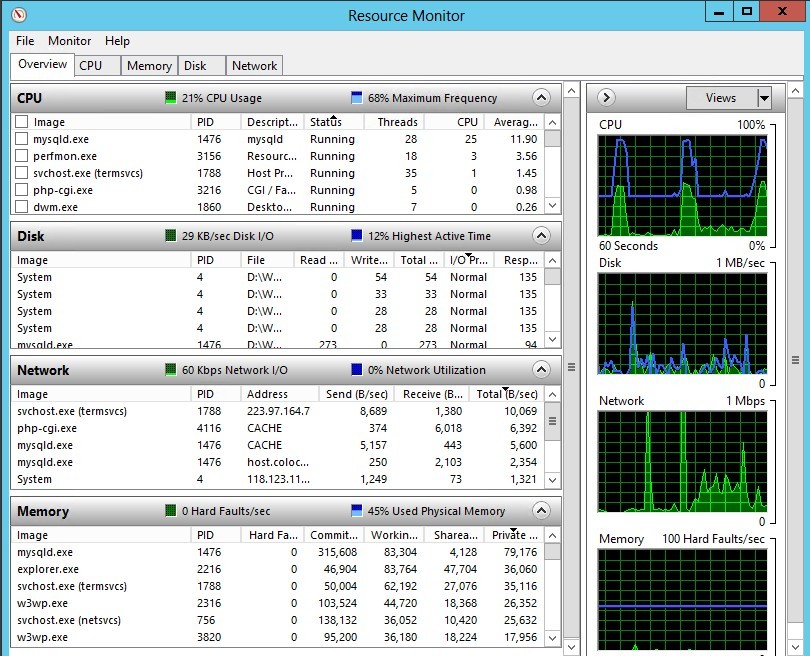Sort CPU list by Threads column
This screenshot has width=810, height=656.
point(395,122)
